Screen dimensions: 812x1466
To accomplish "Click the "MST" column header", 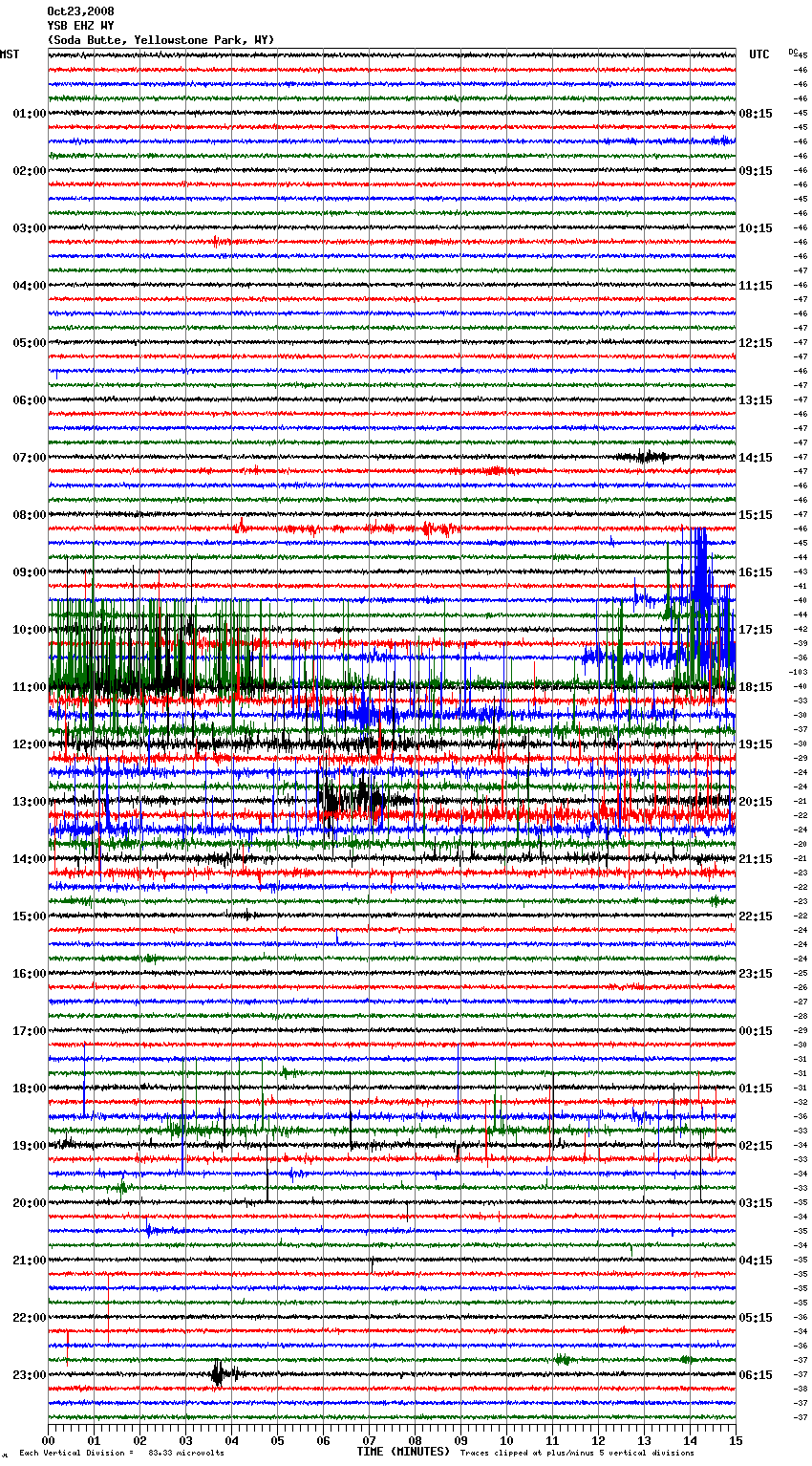I will [10, 54].
